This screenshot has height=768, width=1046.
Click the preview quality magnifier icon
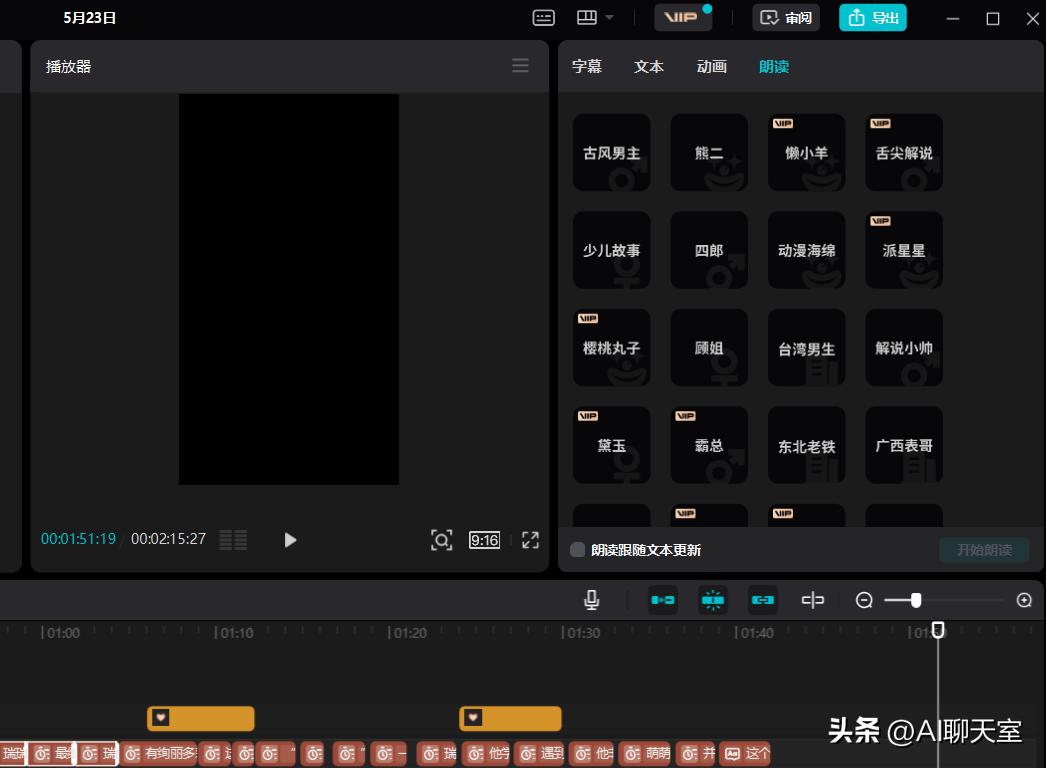coord(442,540)
